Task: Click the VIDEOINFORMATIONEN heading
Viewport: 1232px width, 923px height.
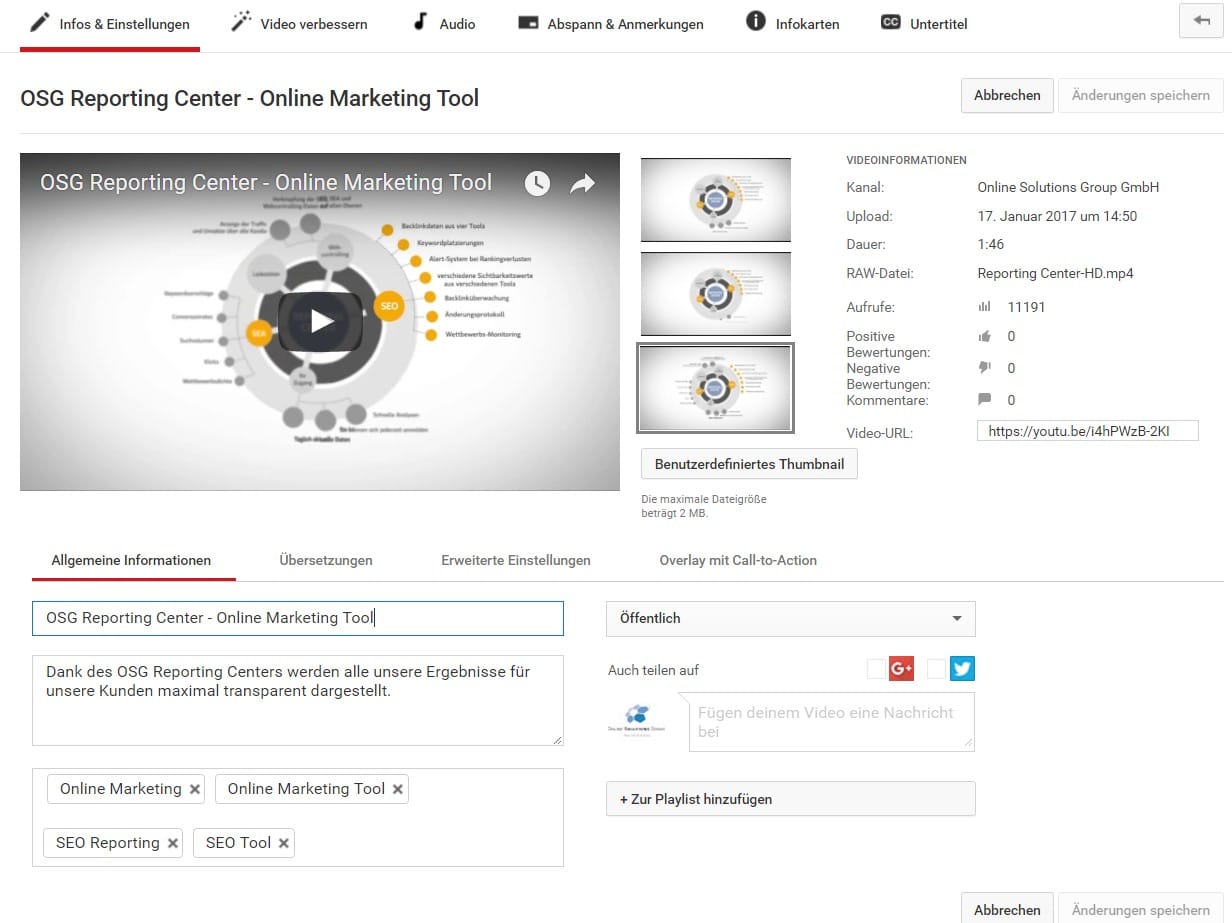Action: coord(906,160)
